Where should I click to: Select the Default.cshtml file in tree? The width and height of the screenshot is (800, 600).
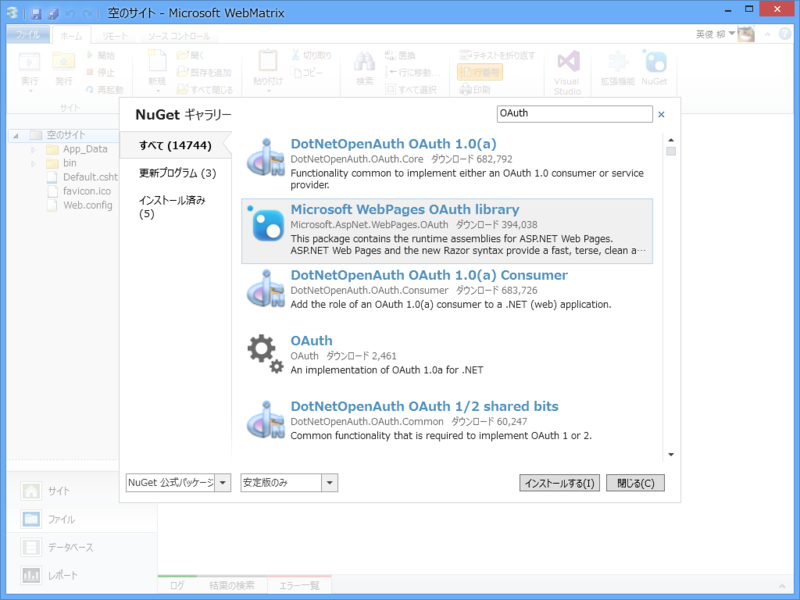[x=82, y=177]
